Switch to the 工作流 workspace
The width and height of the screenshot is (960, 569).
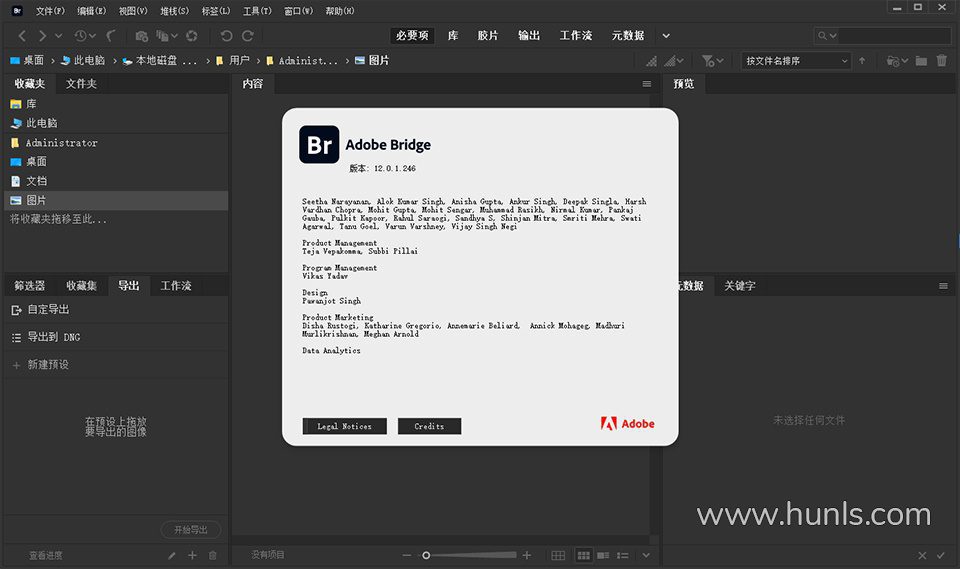(x=576, y=36)
